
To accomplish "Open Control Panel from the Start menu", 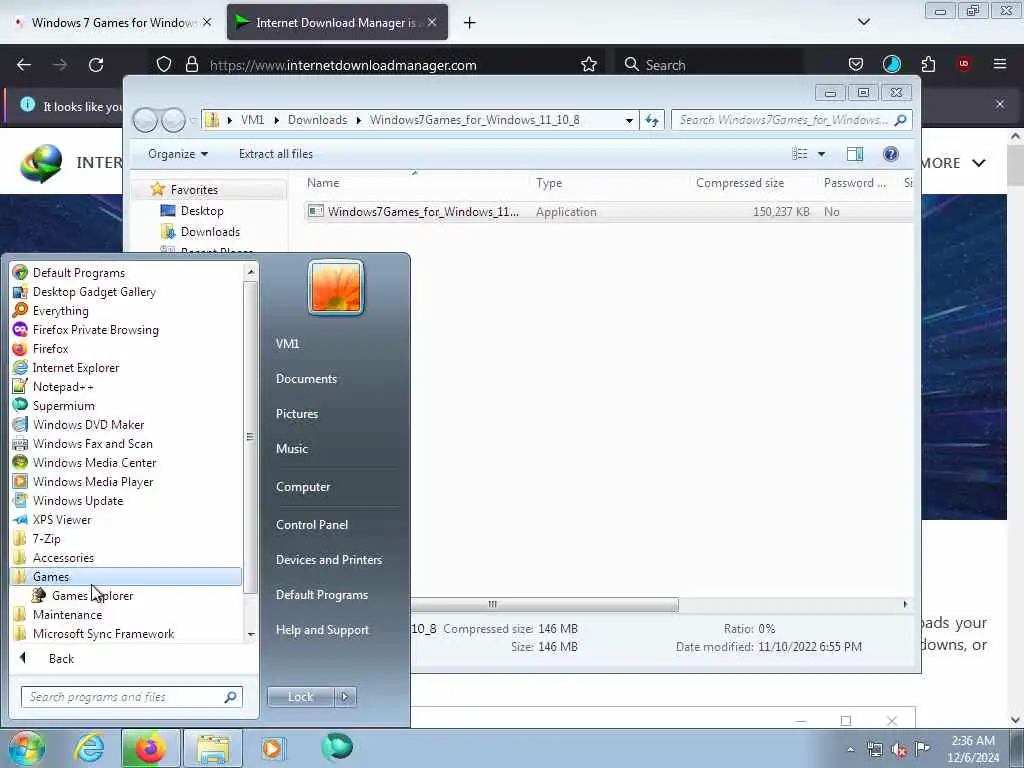I will click(312, 525).
